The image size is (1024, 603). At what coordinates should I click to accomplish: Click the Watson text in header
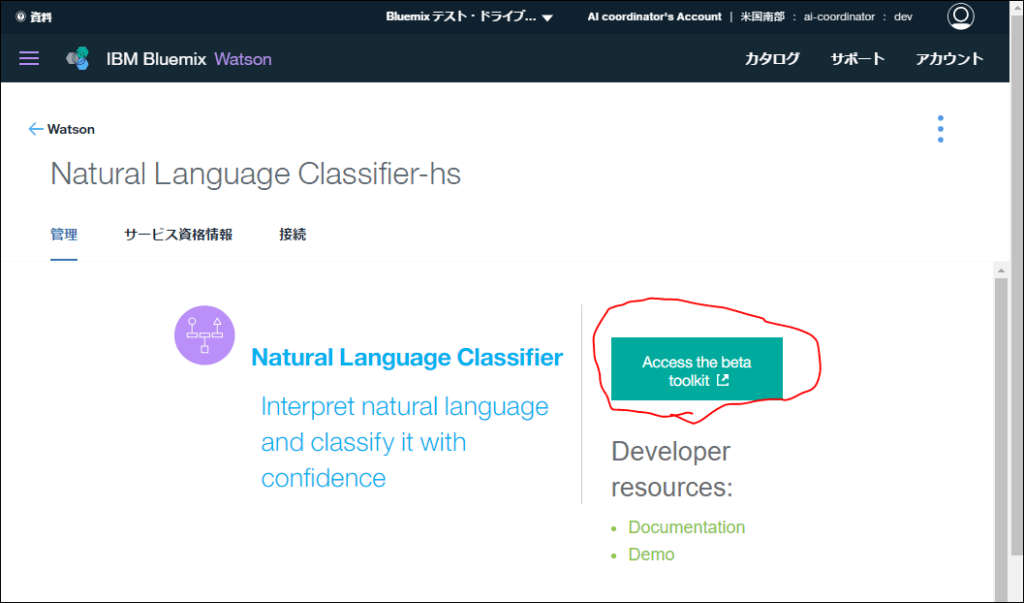(x=243, y=59)
